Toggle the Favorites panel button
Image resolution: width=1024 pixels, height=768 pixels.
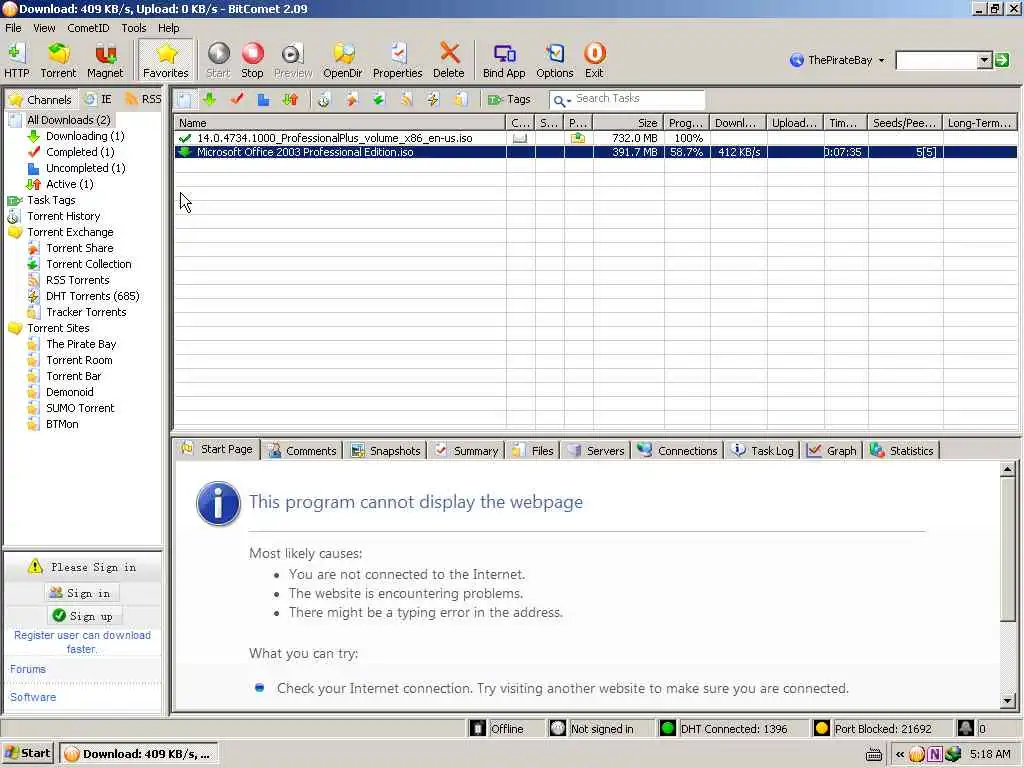click(166, 60)
